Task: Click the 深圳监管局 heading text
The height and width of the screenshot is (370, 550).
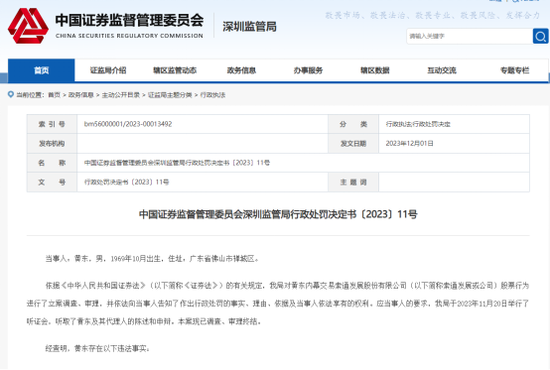Action: (249, 27)
